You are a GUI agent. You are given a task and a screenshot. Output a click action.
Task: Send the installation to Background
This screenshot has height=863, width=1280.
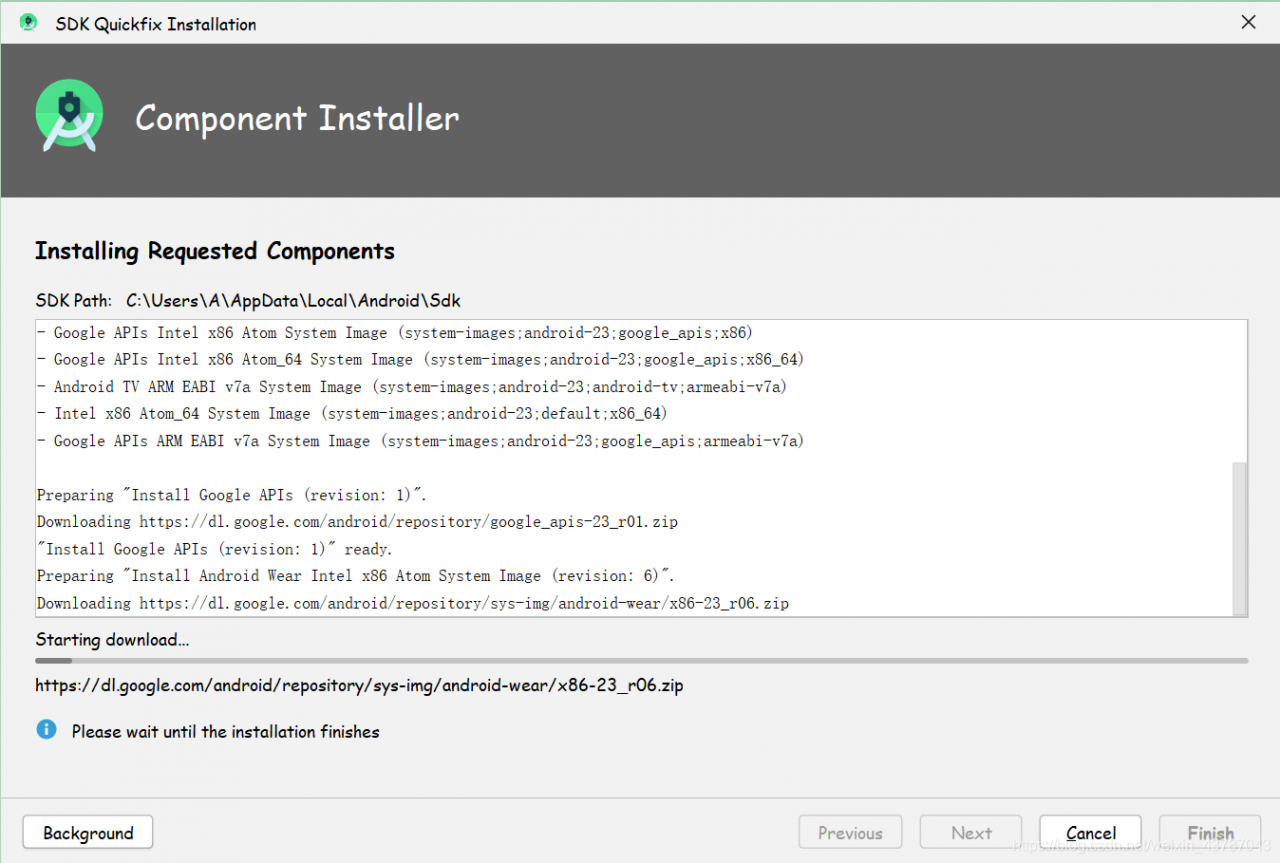point(88,833)
